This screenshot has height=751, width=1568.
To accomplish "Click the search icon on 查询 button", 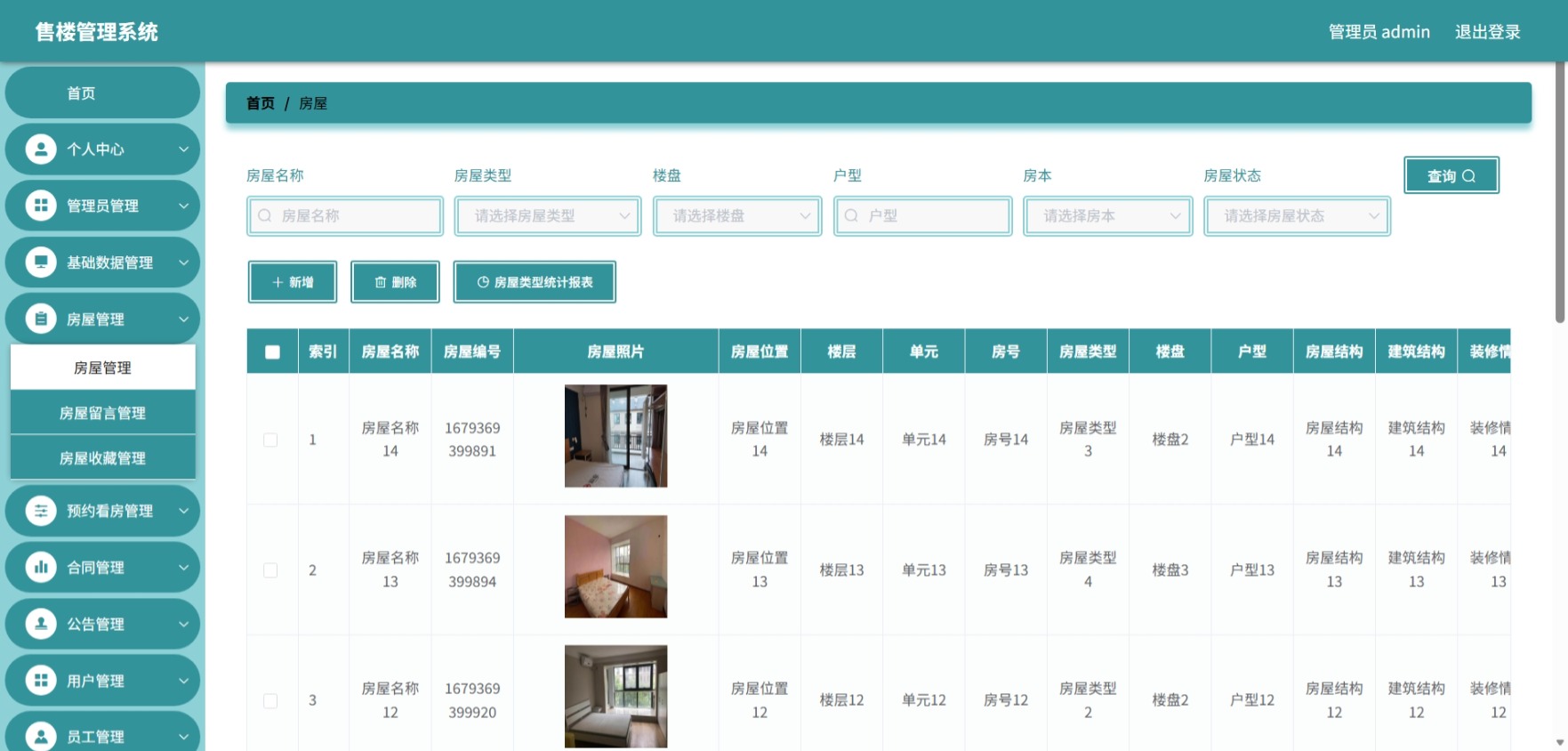I will click(x=1468, y=176).
